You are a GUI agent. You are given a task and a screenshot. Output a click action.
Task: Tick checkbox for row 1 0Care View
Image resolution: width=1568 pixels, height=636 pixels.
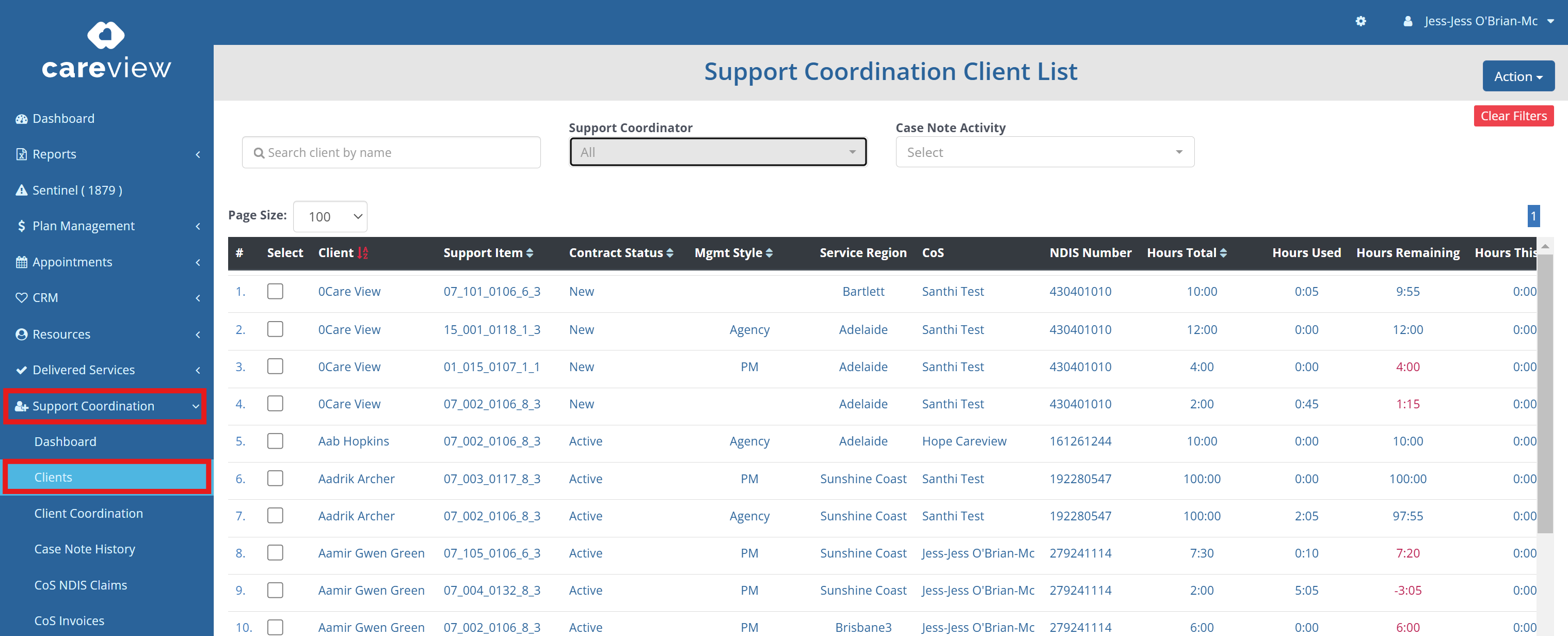click(275, 291)
